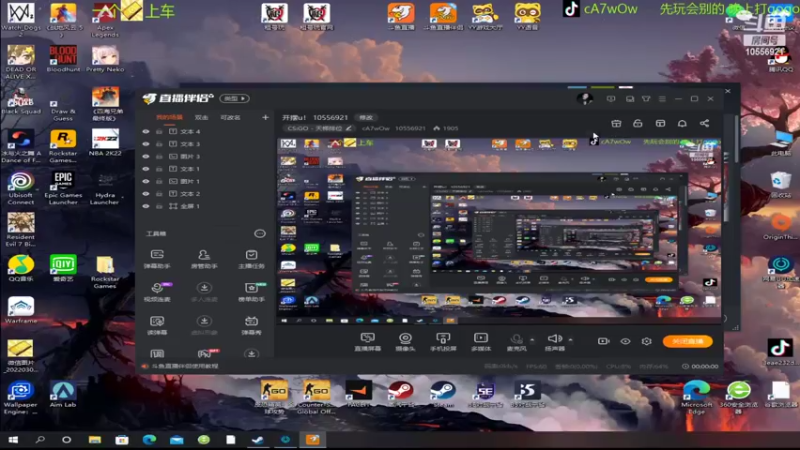
Task: Click the gift box icon above preview
Action: click(x=616, y=123)
